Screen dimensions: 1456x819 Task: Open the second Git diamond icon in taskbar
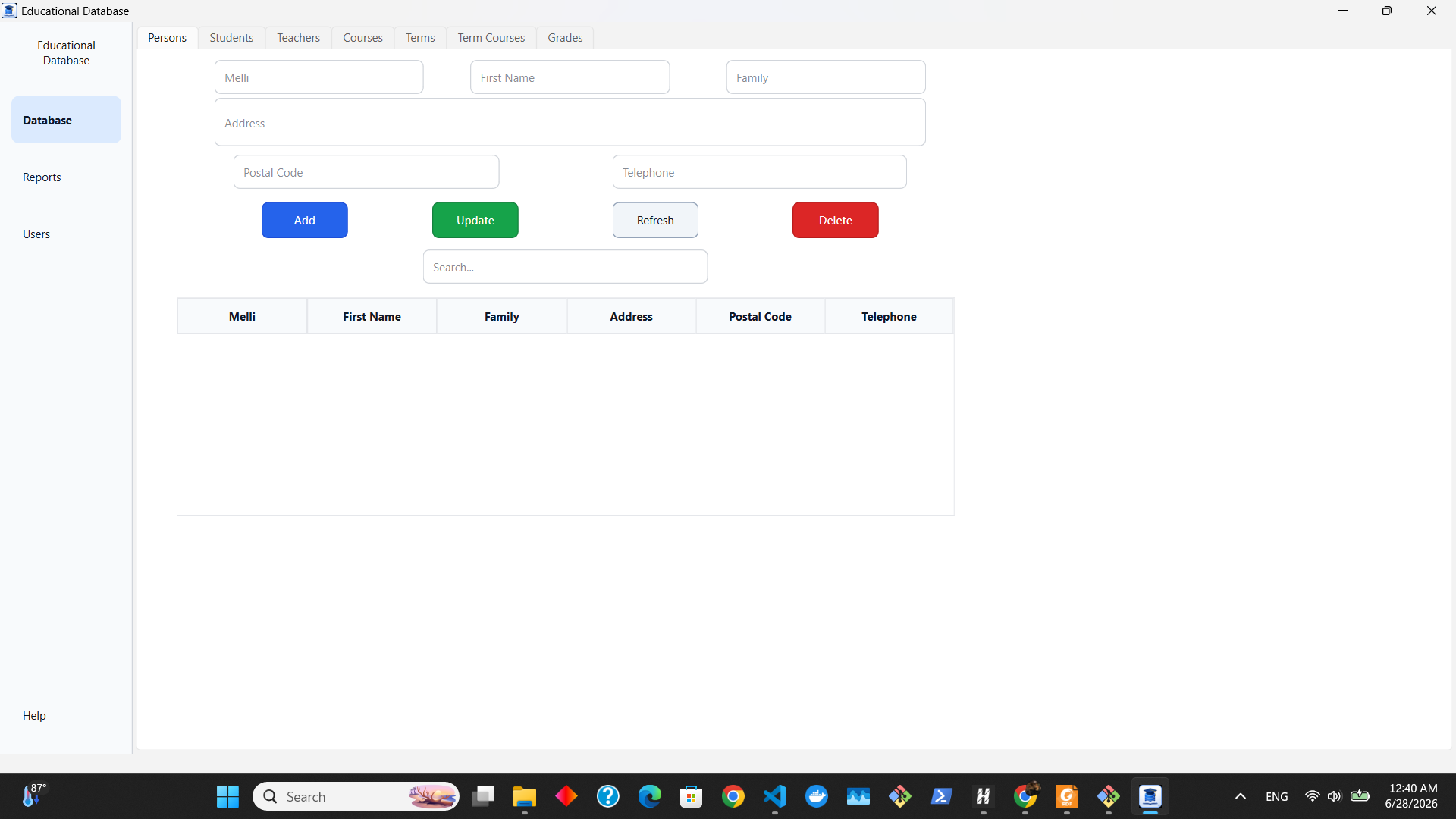(1109, 796)
